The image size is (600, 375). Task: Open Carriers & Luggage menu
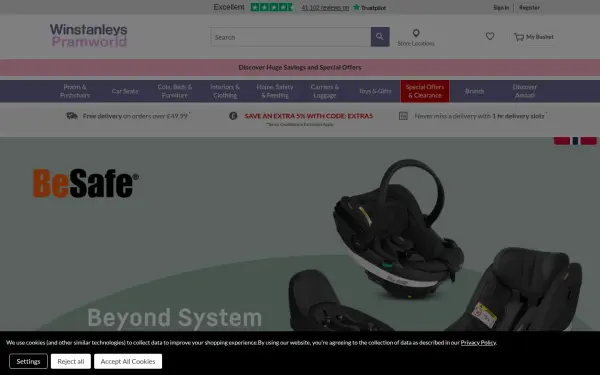point(324,91)
